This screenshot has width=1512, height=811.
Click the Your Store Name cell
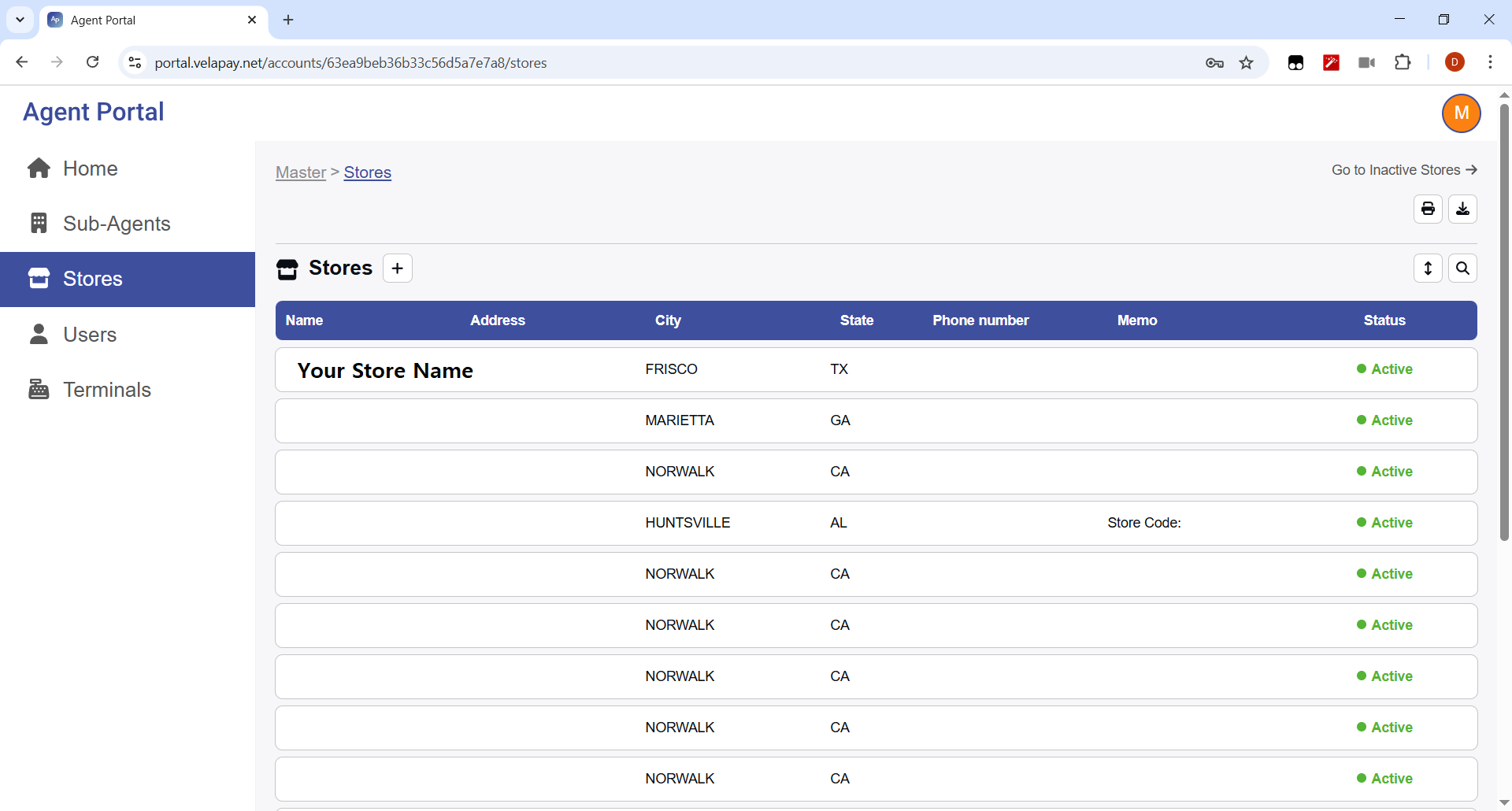click(x=385, y=371)
